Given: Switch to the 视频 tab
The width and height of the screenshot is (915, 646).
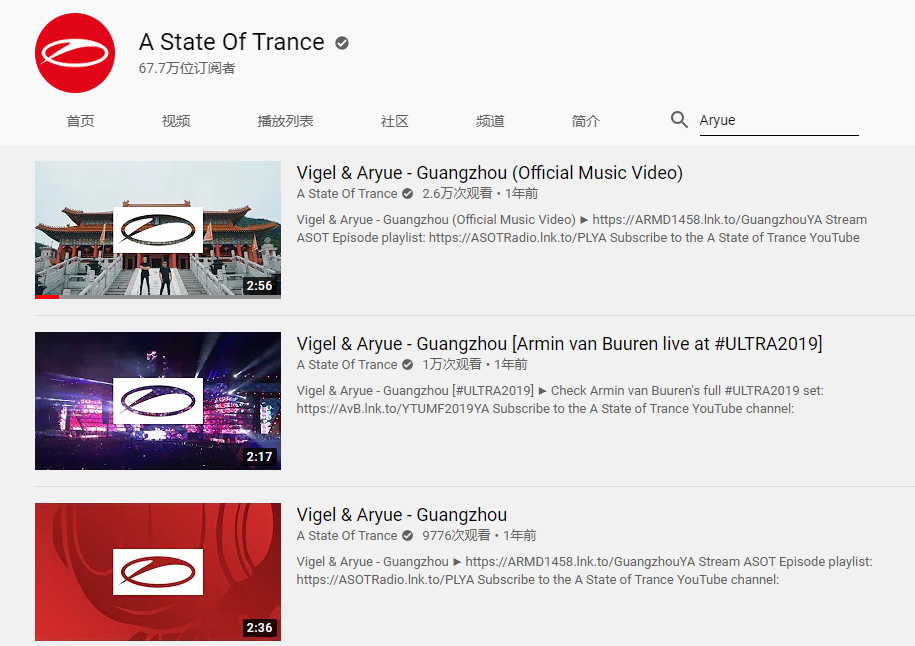Looking at the screenshot, I should click(x=176, y=121).
